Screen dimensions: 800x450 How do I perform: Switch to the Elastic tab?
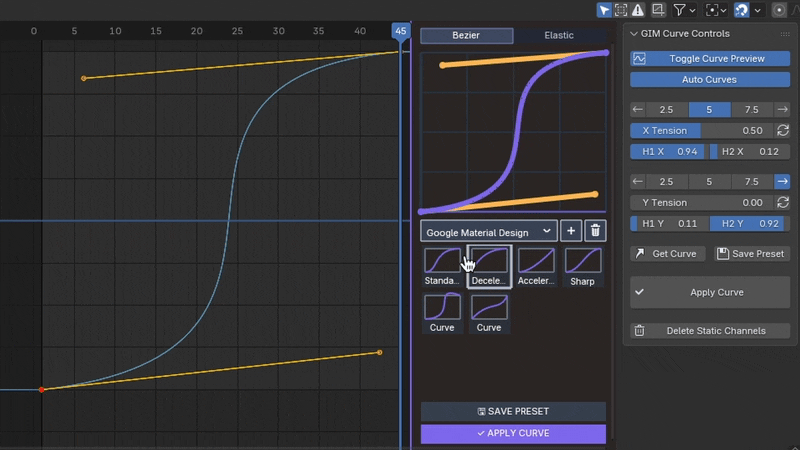559,35
